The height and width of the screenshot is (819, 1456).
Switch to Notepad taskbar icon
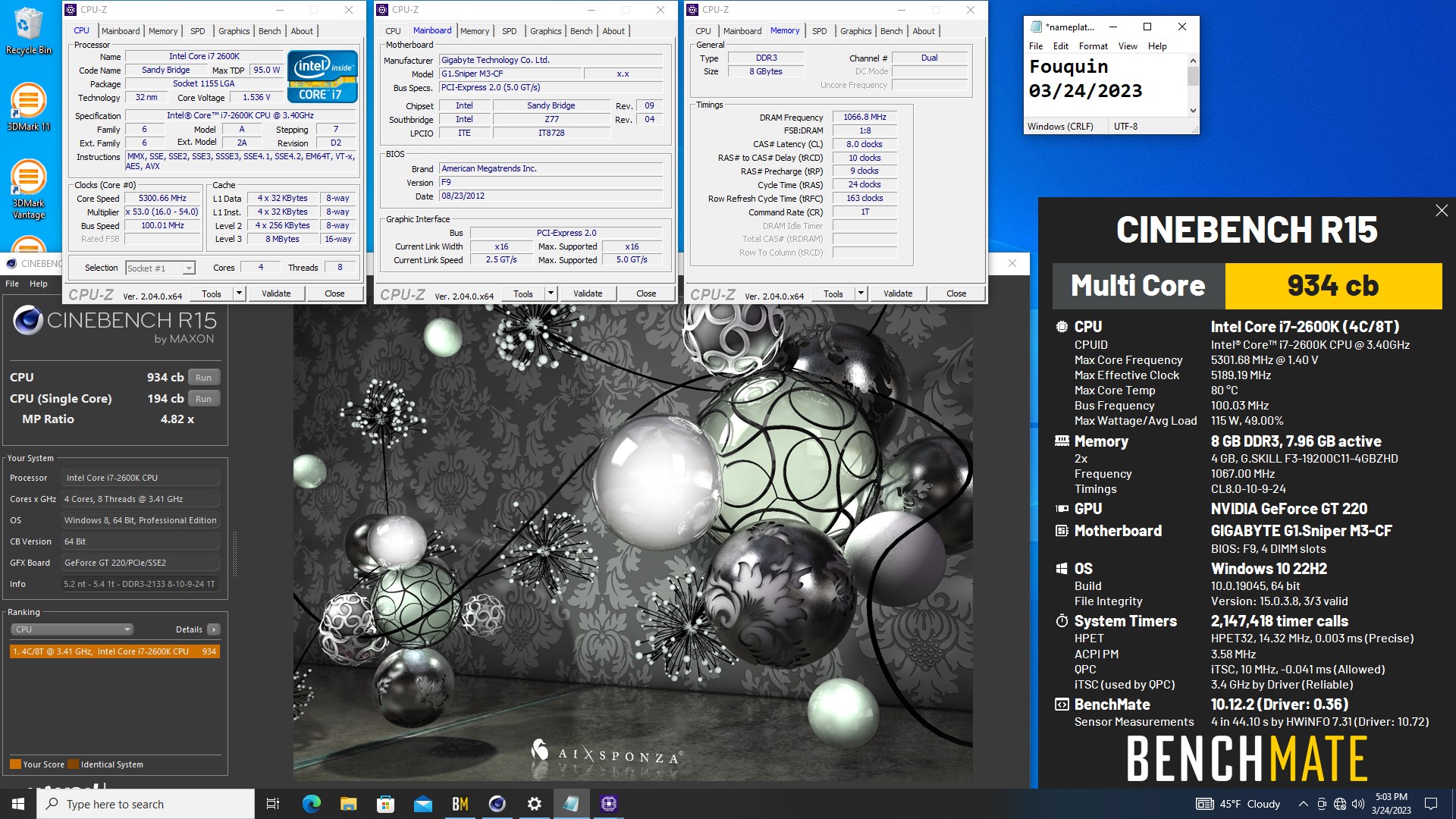pos(571,804)
